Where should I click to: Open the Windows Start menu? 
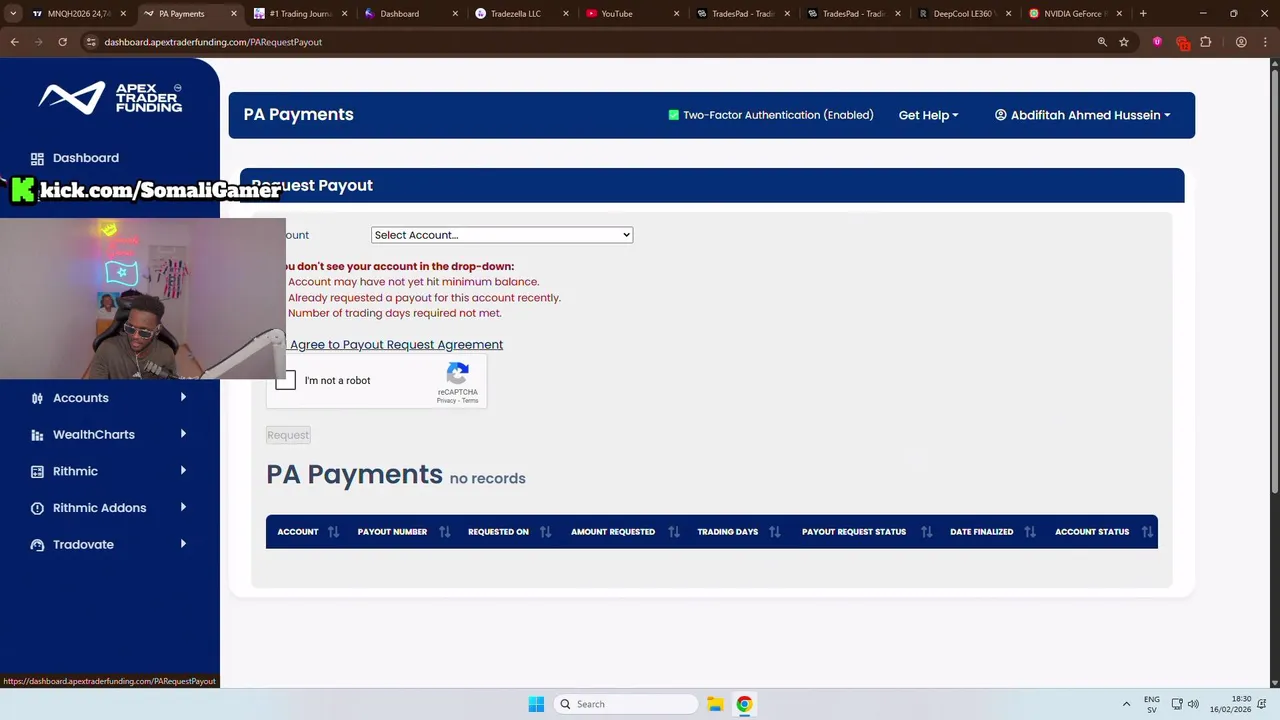(536, 704)
